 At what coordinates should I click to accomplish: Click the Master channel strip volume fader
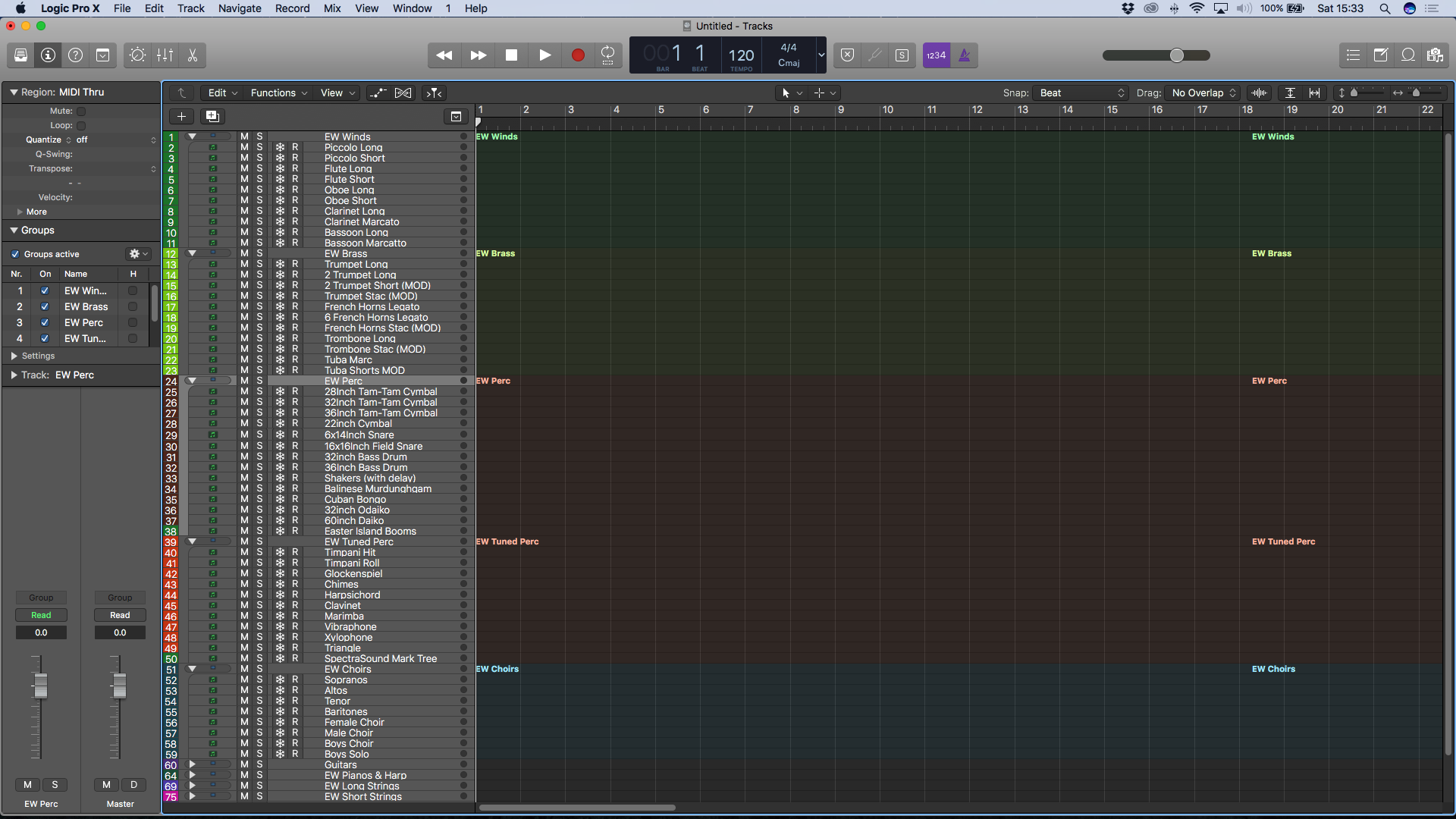click(x=119, y=686)
